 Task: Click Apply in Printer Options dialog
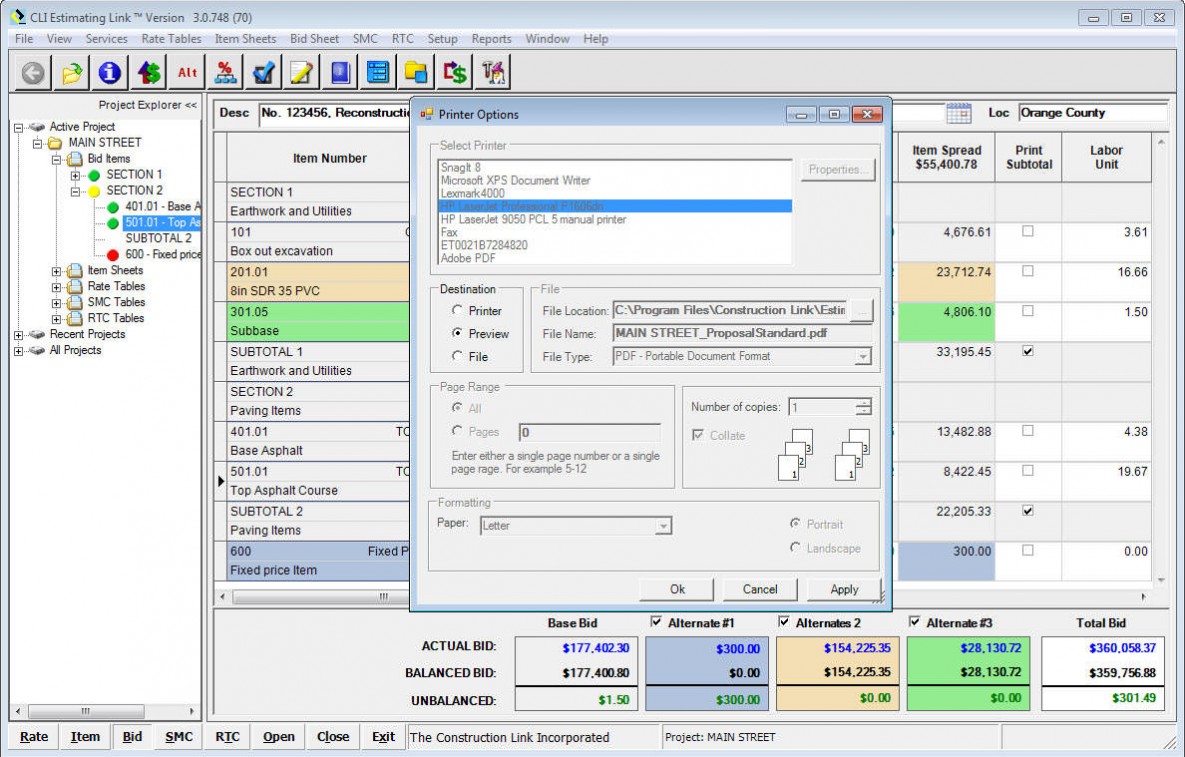point(844,589)
